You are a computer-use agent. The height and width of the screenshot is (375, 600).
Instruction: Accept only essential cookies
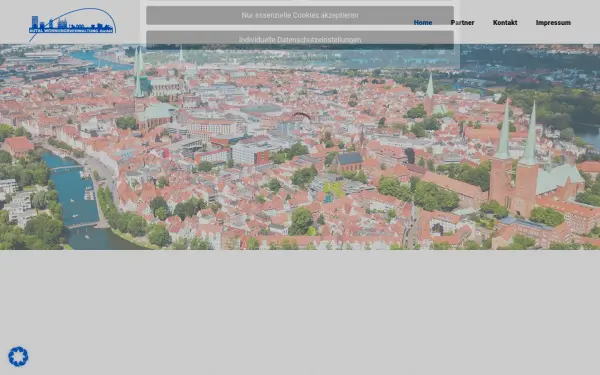pyautogui.click(x=300, y=15)
